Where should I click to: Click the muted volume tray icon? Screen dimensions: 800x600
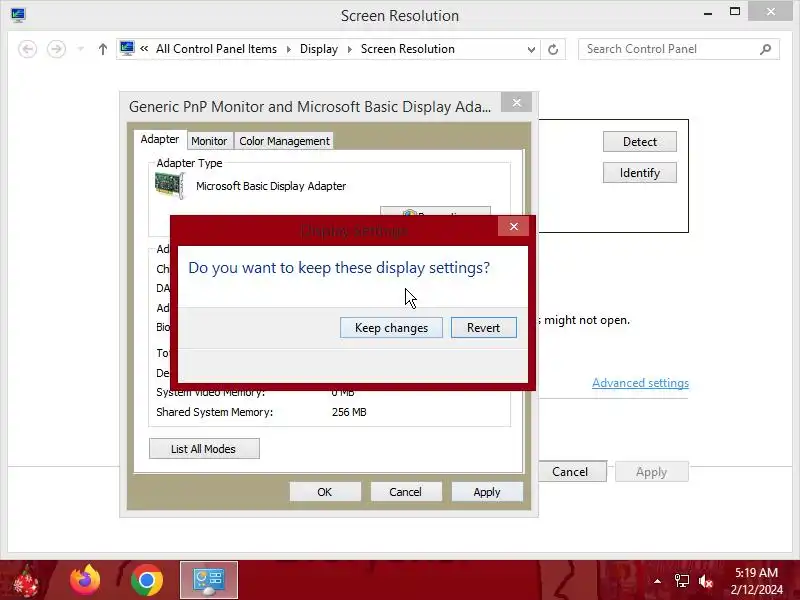pyautogui.click(x=706, y=581)
